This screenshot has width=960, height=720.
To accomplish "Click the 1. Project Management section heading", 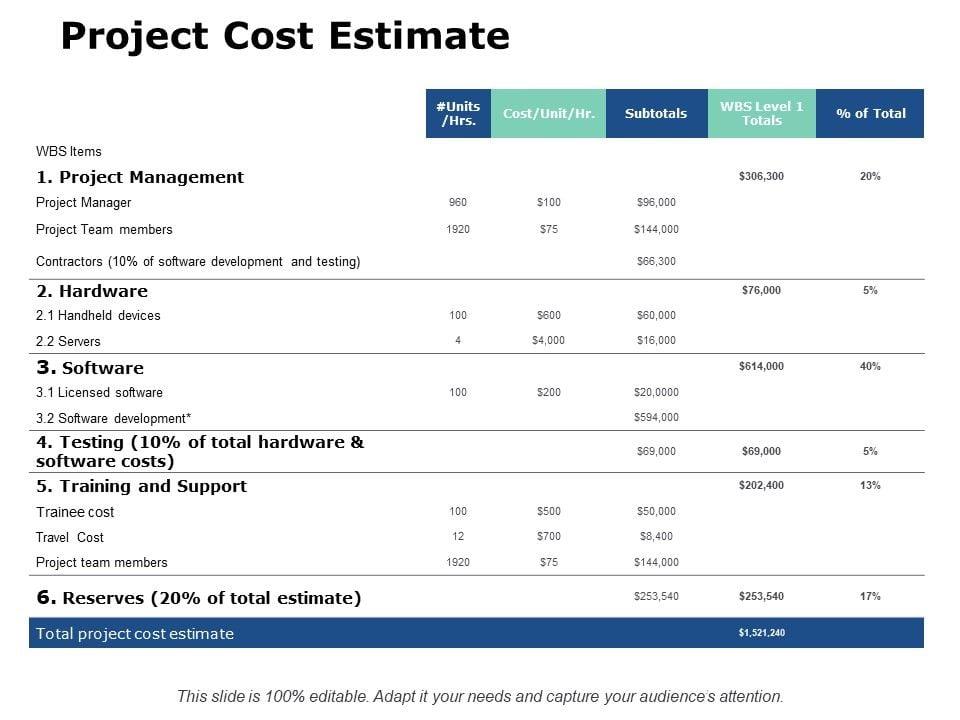I will click(x=140, y=177).
